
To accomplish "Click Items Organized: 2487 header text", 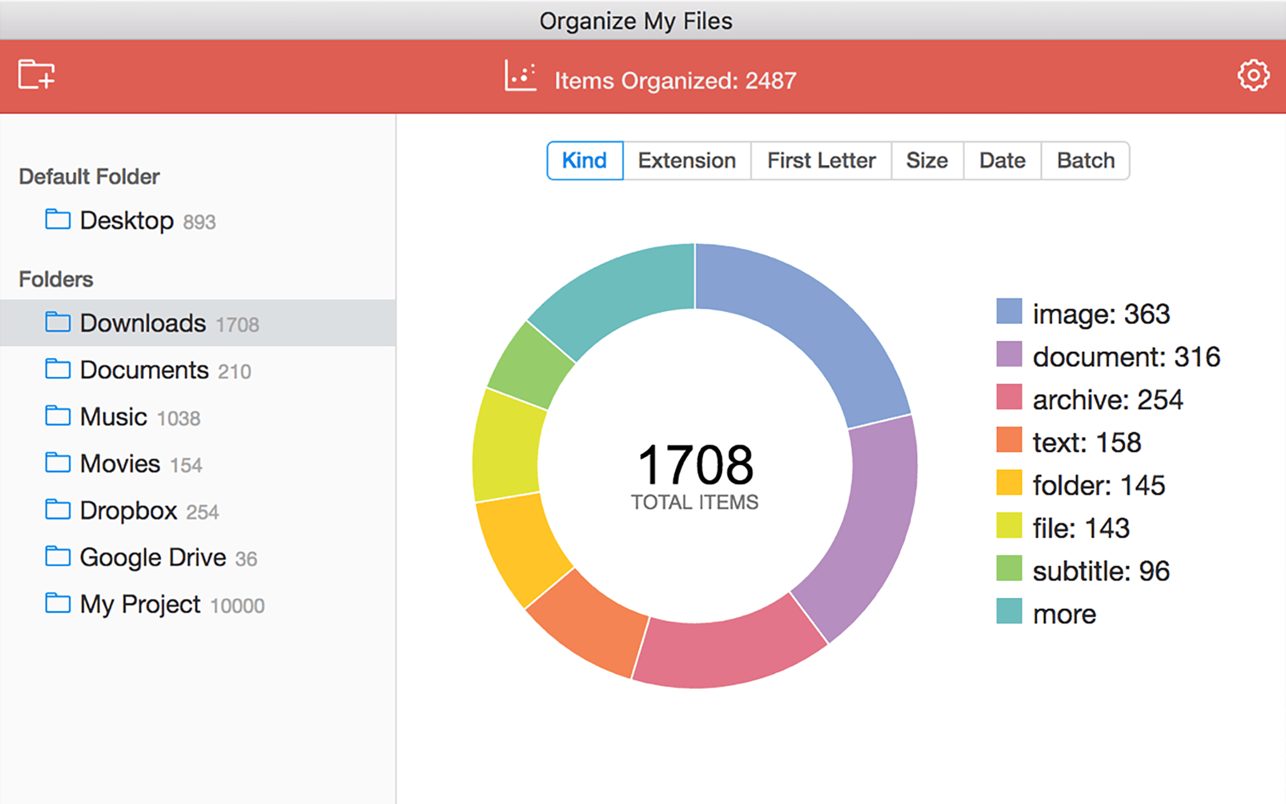I will [x=675, y=80].
